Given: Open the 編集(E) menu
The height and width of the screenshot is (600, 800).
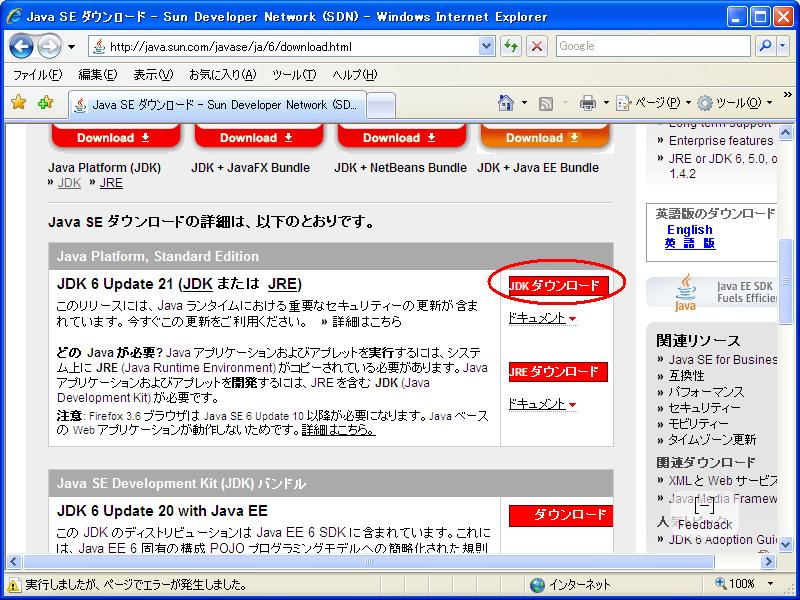Looking at the screenshot, I should click(x=97, y=75).
